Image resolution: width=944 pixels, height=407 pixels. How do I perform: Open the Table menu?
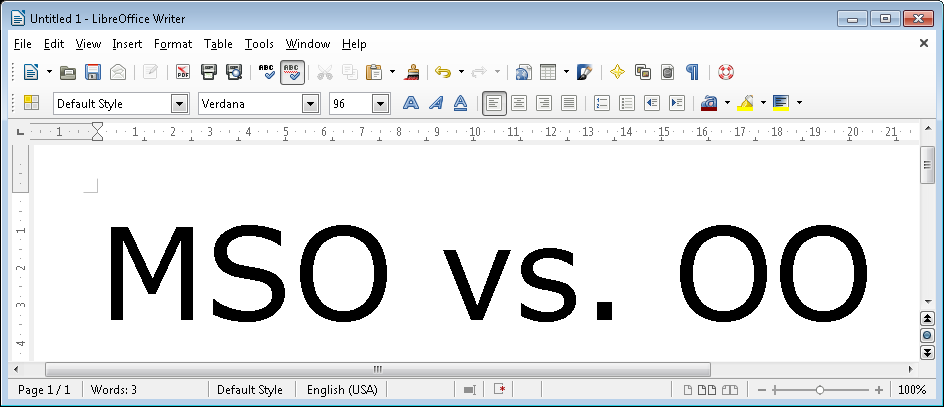(218, 44)
